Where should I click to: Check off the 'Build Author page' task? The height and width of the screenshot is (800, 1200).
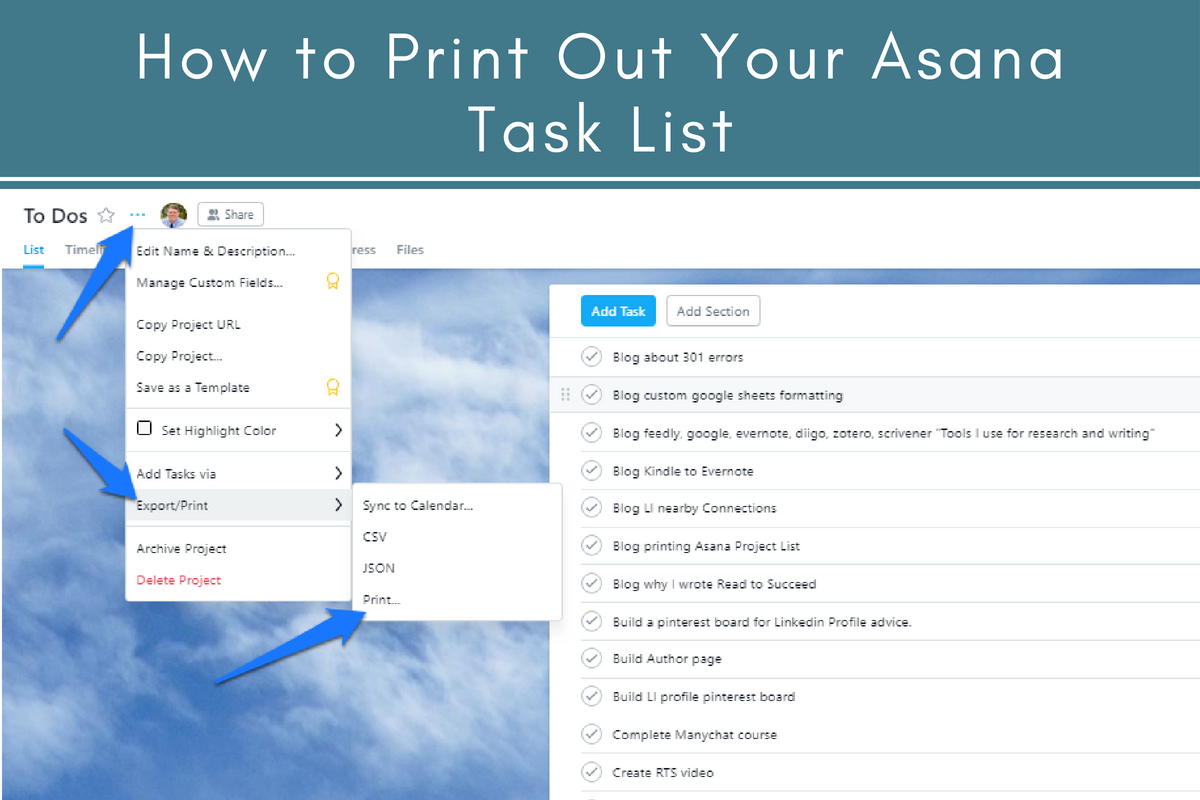point(591,659)
